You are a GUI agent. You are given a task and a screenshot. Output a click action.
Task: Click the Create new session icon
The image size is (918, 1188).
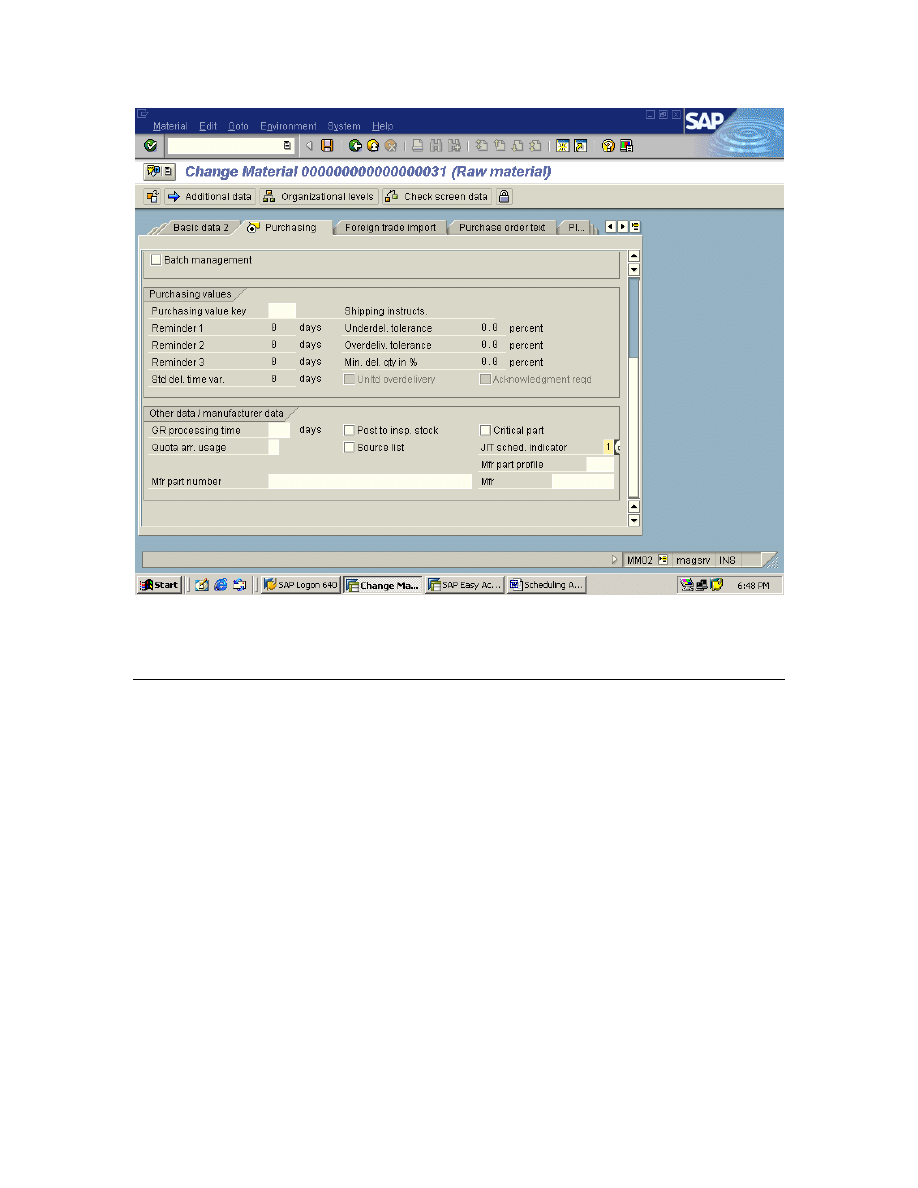[x=563, y=146]
